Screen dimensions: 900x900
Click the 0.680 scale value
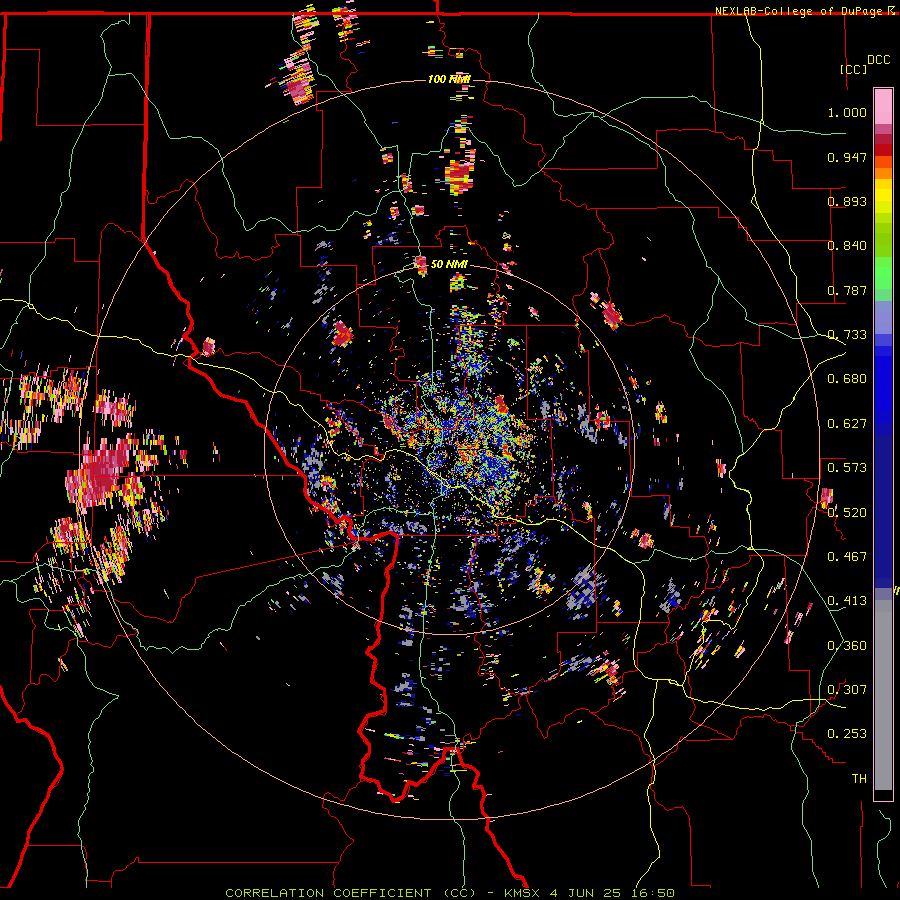click(847, 379)
